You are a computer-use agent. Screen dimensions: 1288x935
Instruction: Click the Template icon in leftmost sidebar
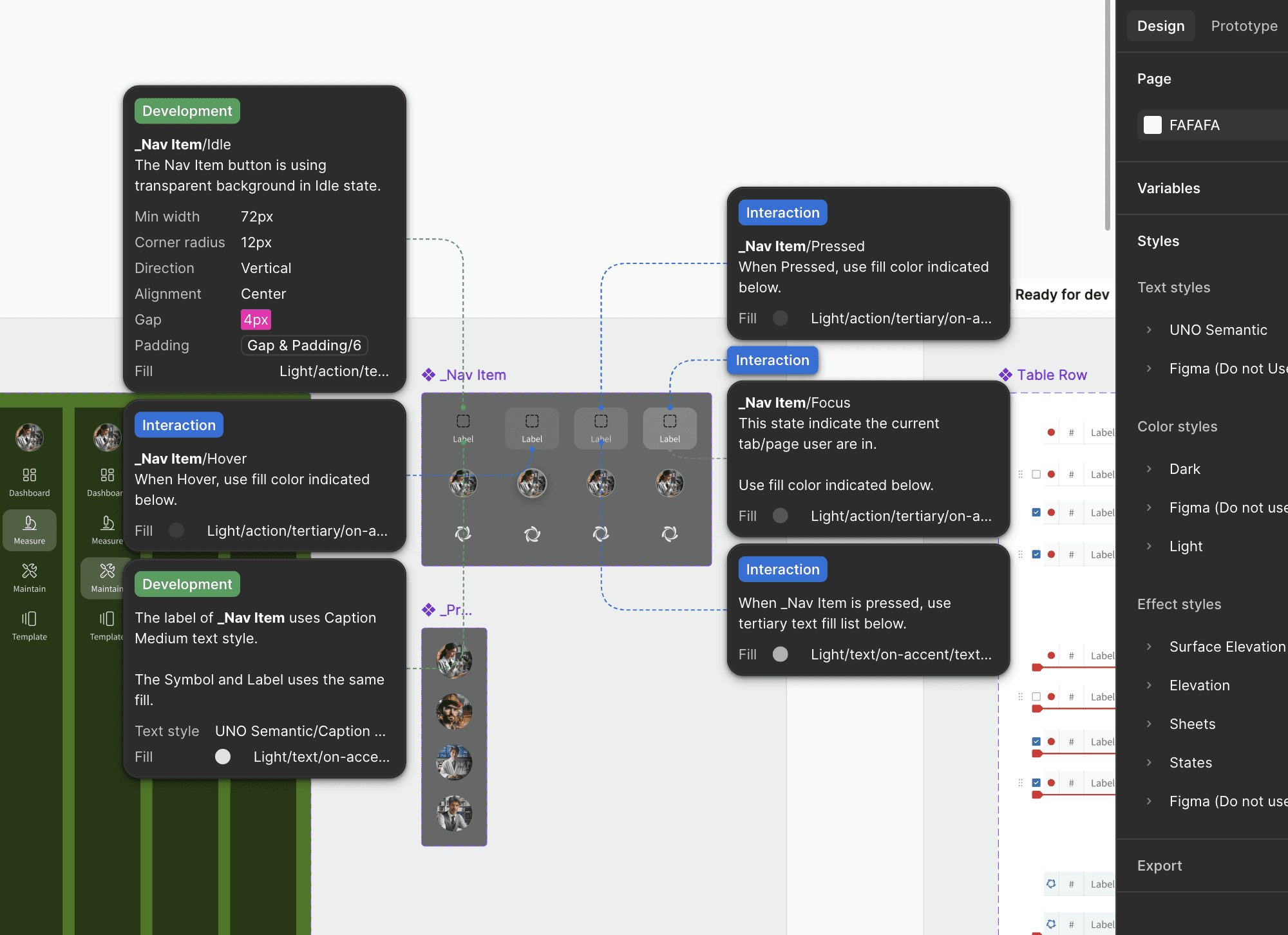[30, 619]
